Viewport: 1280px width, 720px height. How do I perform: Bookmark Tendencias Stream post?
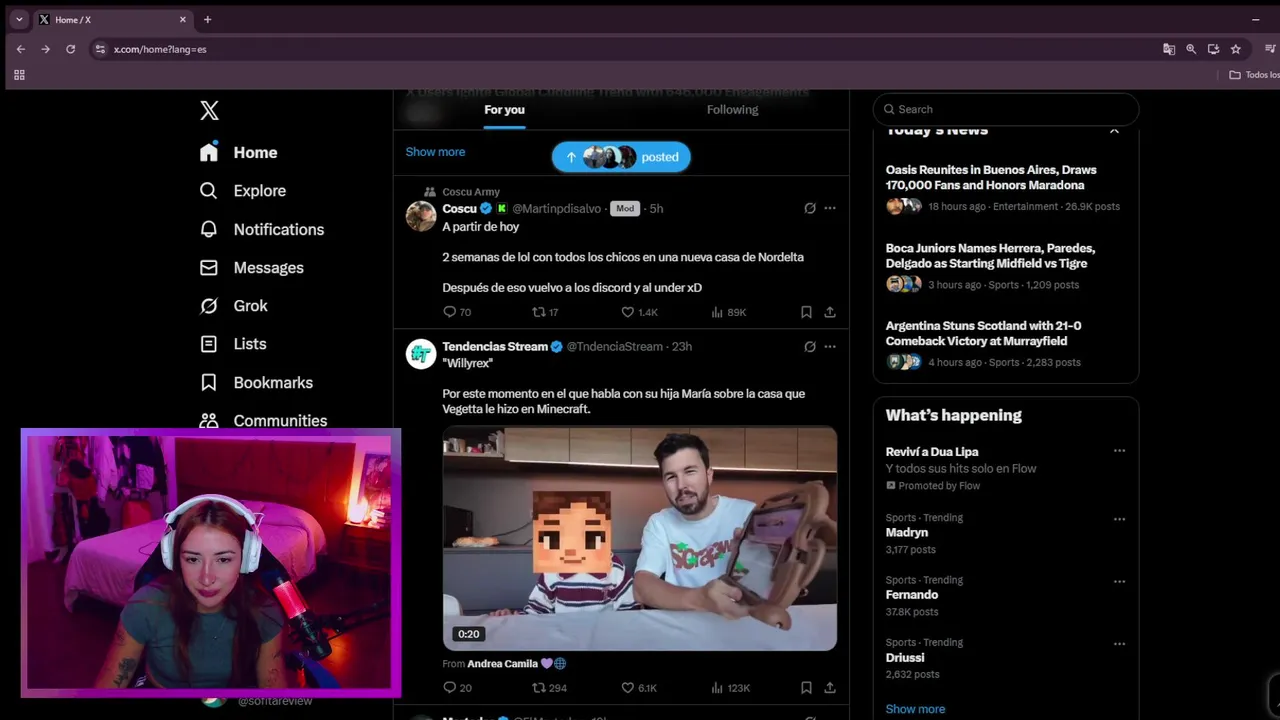coord(806,687)
